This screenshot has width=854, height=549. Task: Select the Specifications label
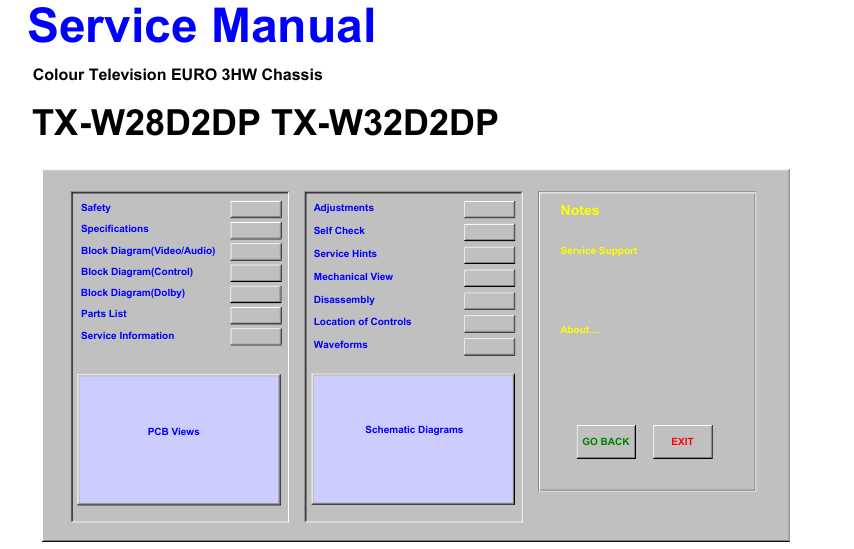114,229
